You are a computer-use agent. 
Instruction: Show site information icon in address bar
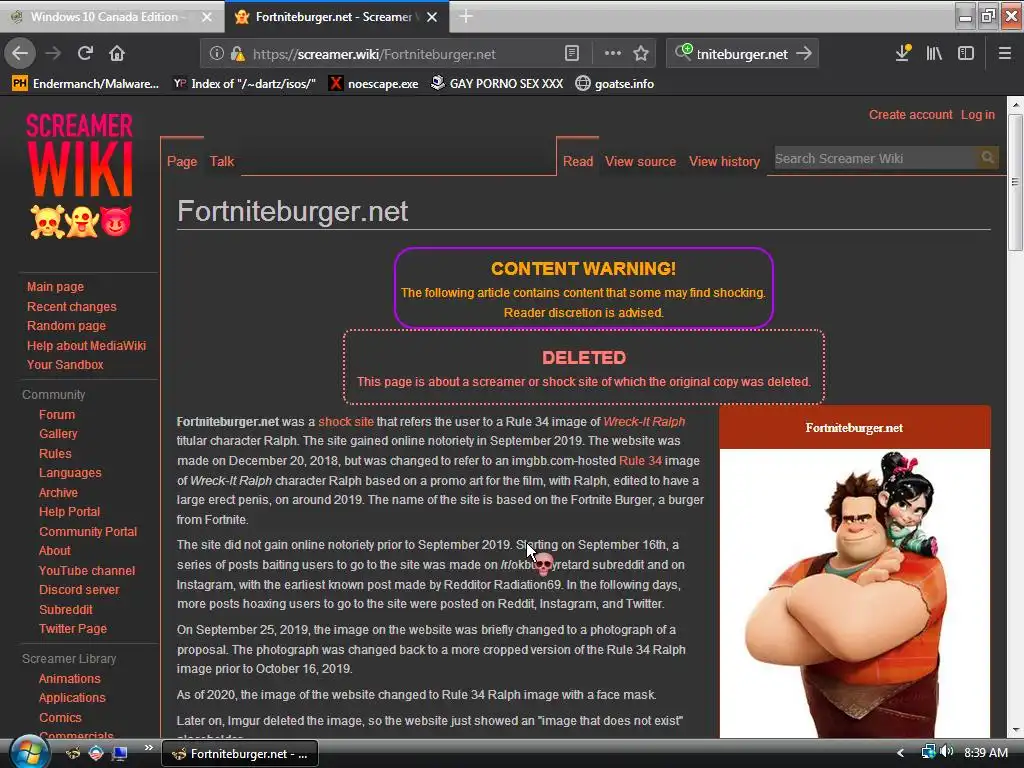click(x=216, y=54)
